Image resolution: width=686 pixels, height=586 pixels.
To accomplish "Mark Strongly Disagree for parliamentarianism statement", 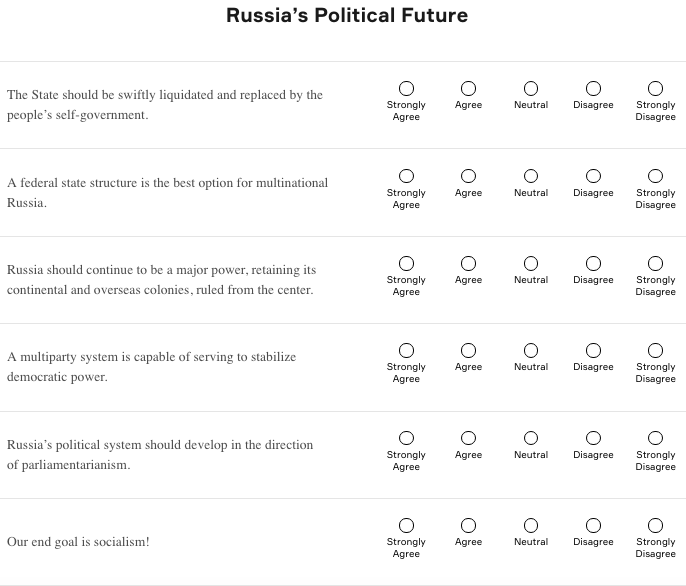I will click(x=655, y=438).
